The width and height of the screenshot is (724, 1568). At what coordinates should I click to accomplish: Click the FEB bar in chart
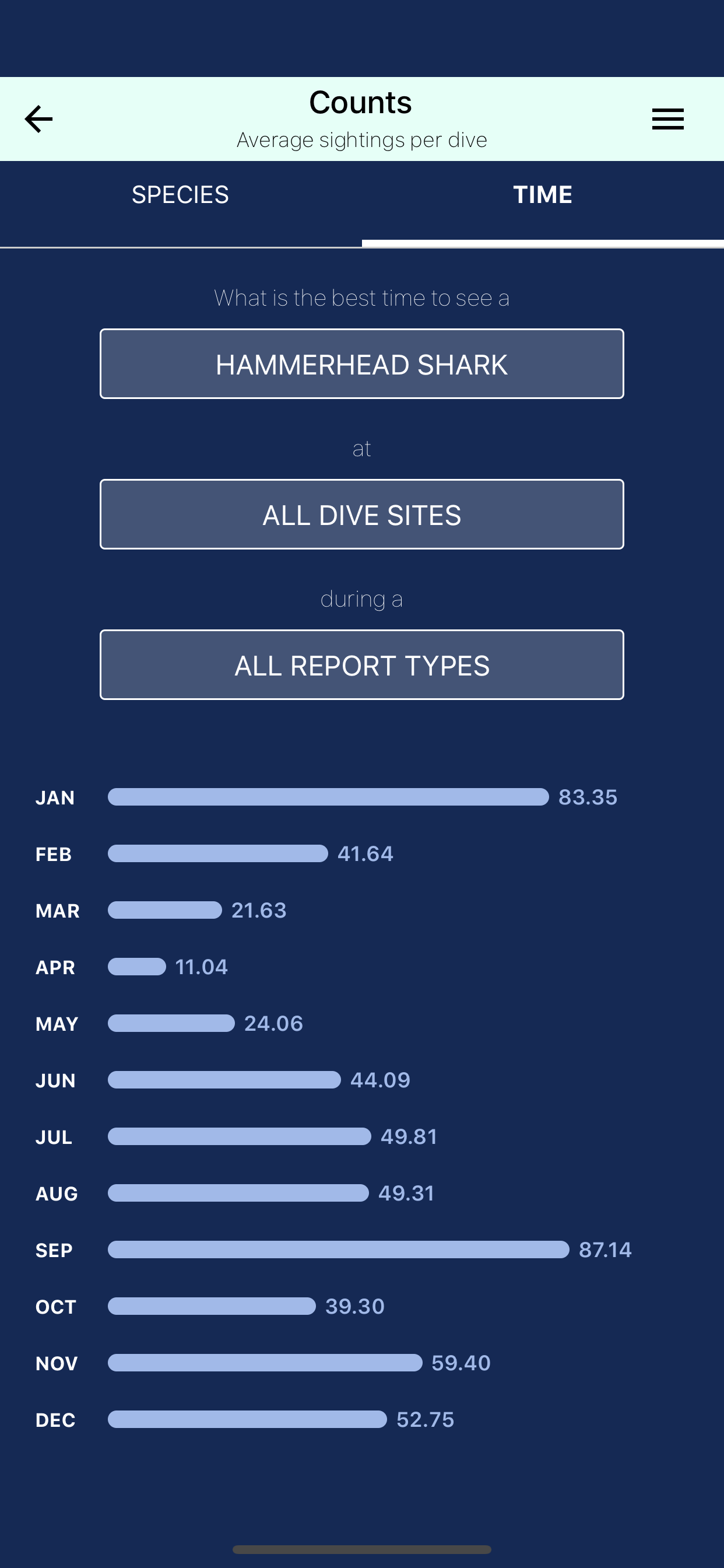pyautogui.click(x=218, y=853)
